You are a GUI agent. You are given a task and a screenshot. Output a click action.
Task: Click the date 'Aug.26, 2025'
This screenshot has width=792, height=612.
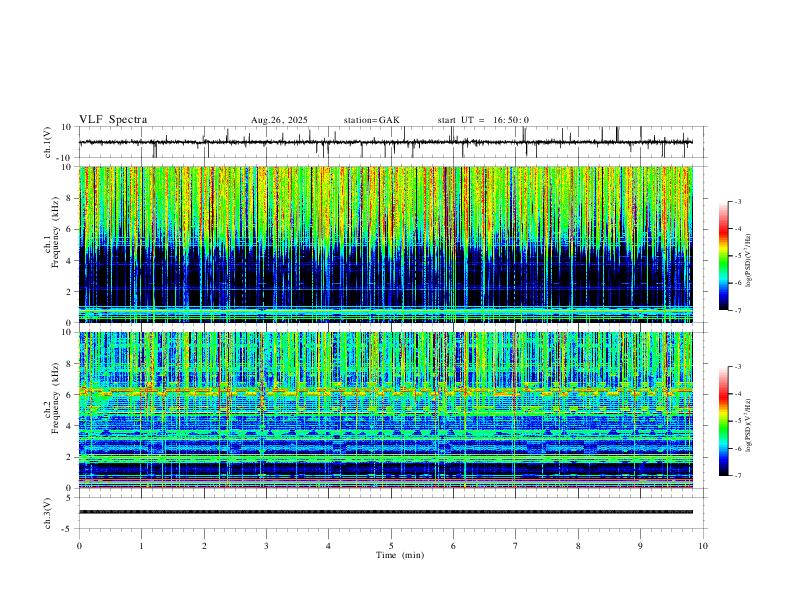279,120
